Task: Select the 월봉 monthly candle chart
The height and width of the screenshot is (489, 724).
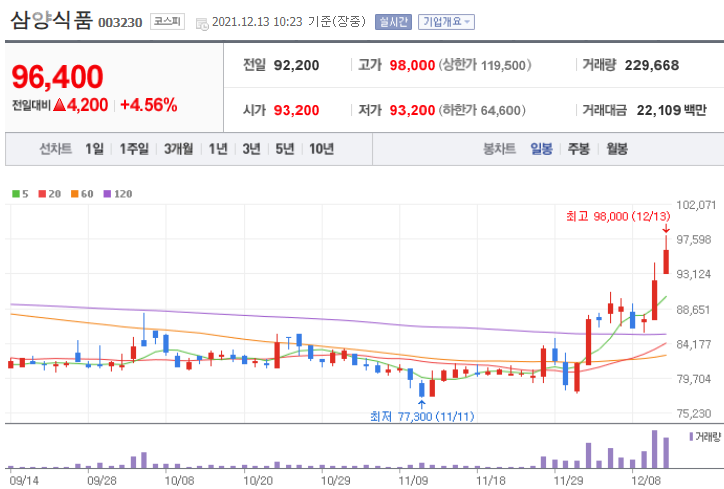Action: [x=616, y=149]
